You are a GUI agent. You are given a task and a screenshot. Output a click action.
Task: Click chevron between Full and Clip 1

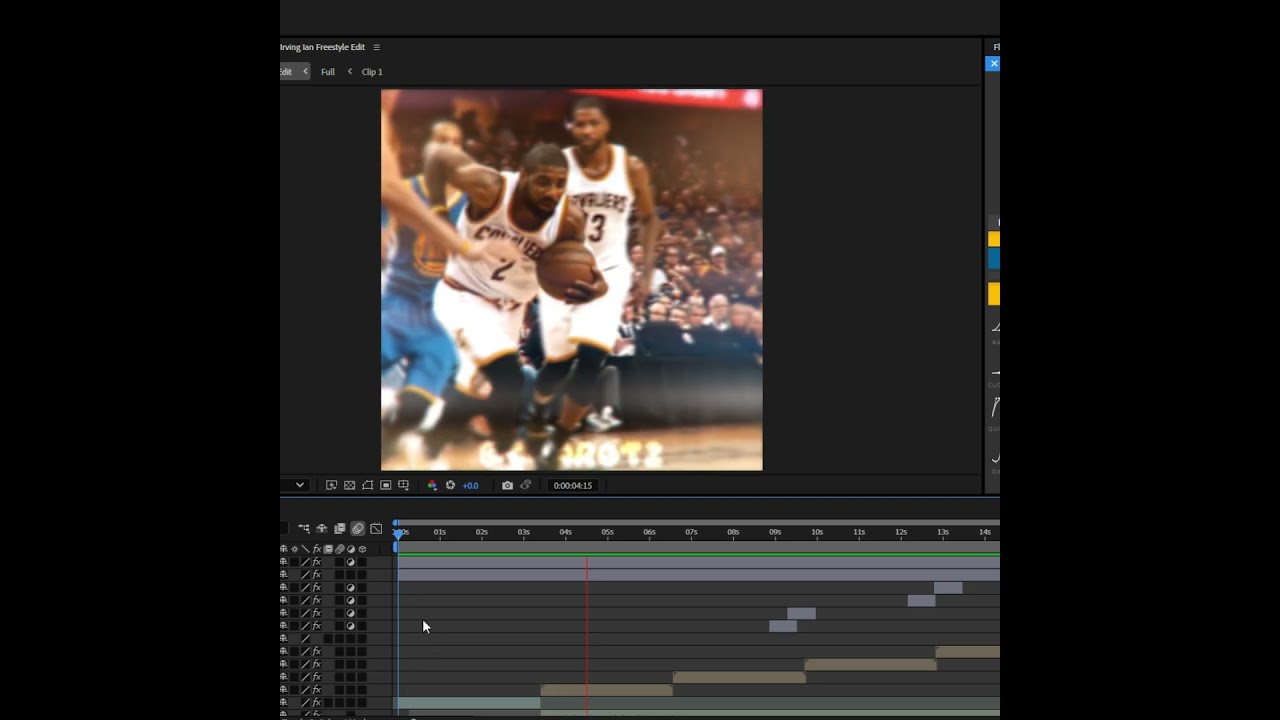349,72
